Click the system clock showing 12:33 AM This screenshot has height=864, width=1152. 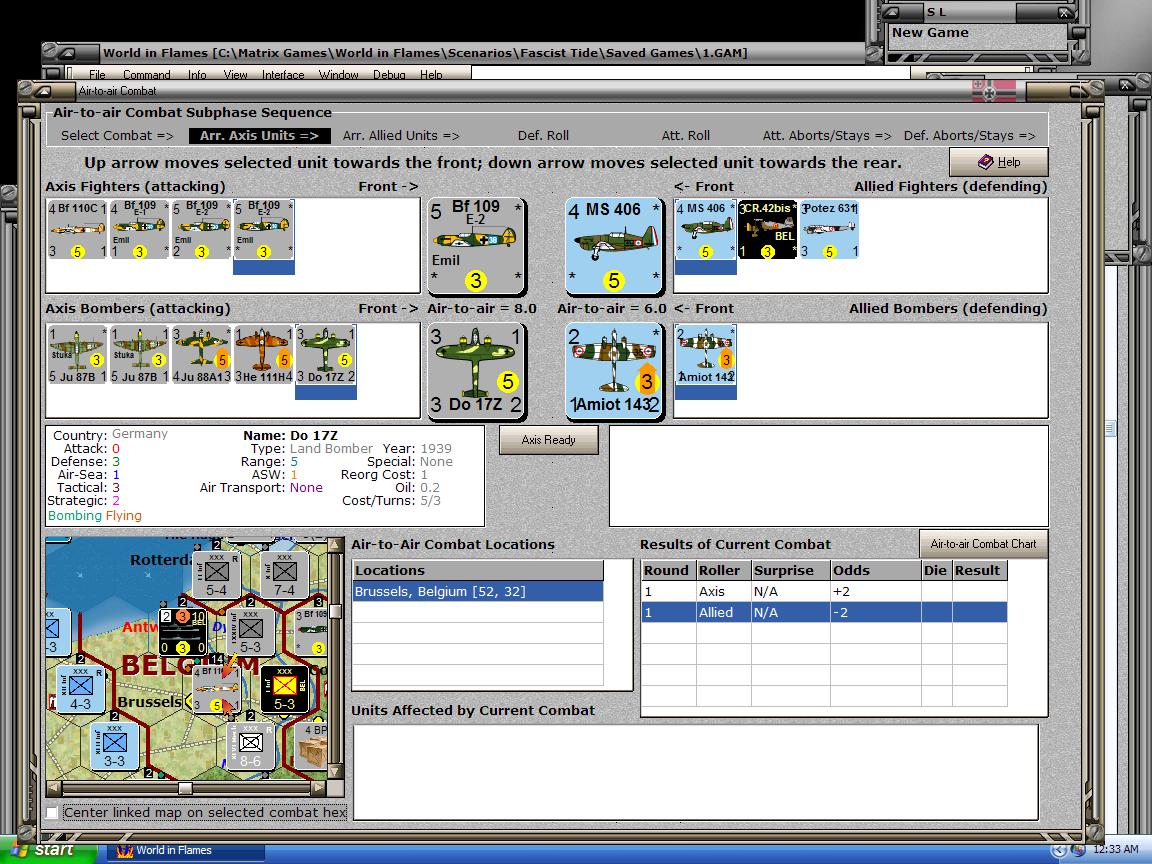click(x=1115, y=850)
